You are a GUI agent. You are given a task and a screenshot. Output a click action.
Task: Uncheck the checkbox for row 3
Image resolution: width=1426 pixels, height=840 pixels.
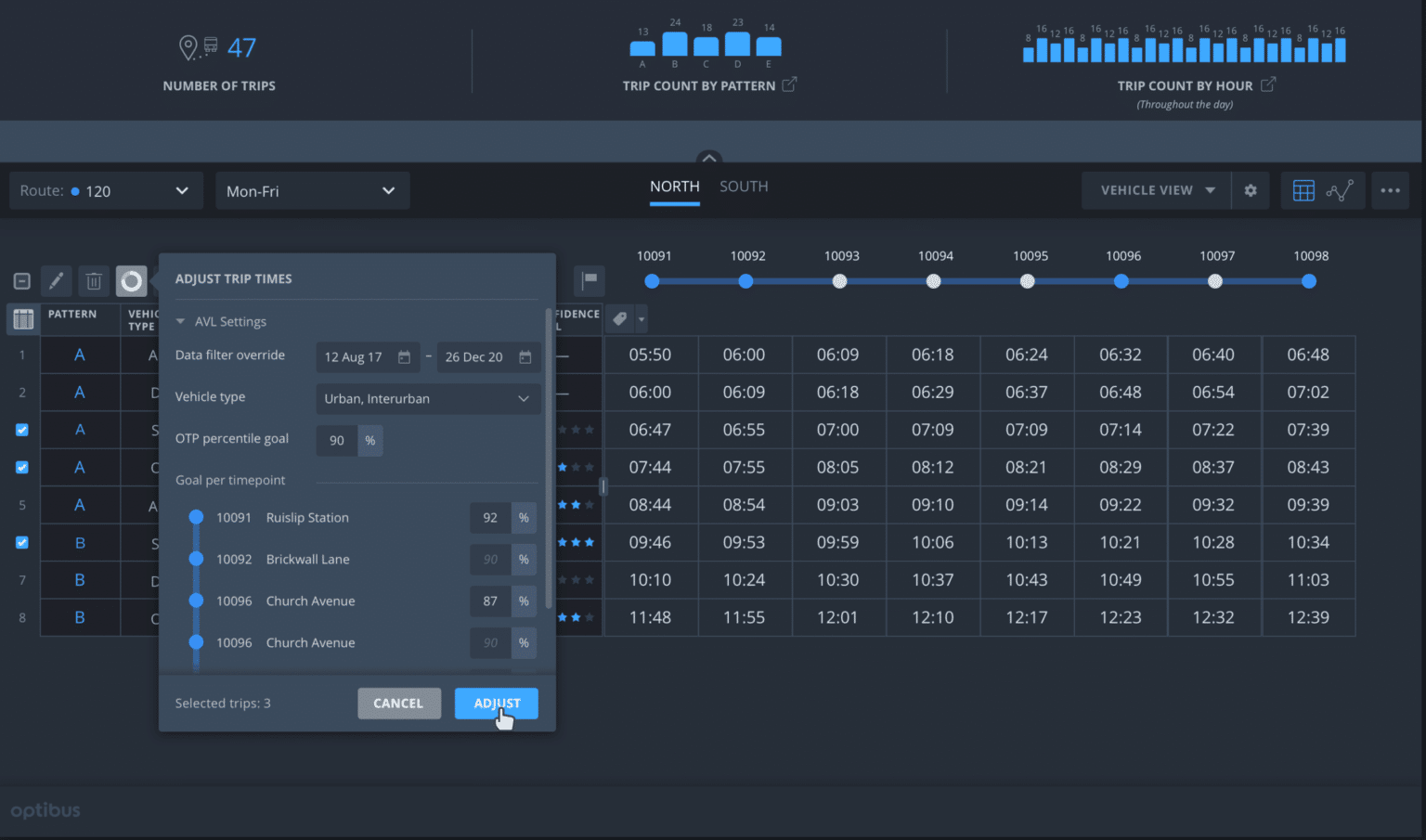22,430
